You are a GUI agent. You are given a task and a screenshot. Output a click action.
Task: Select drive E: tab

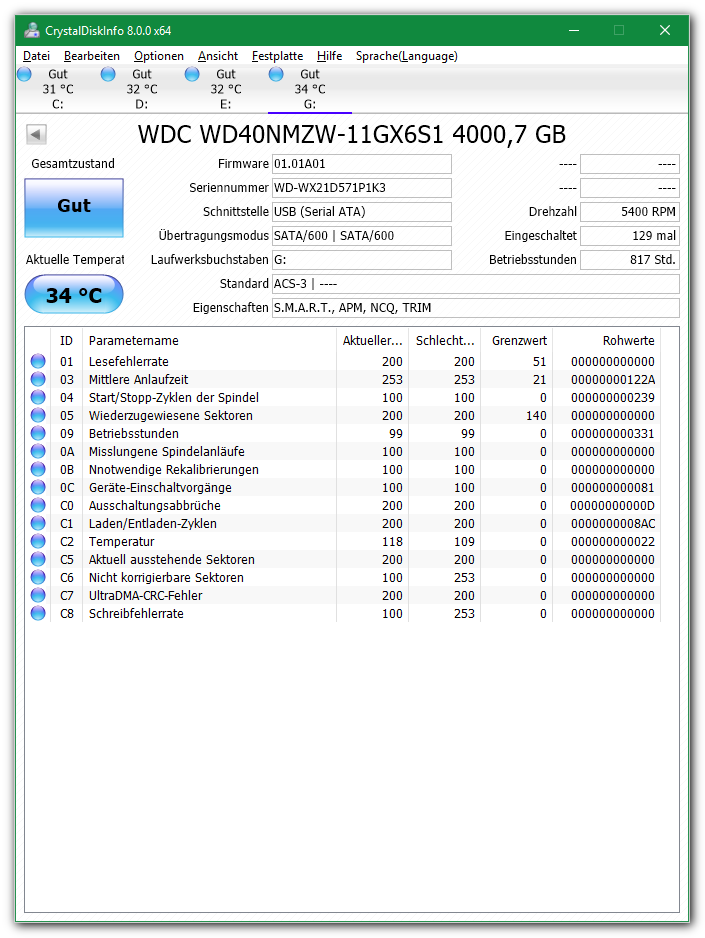pyautogui.click(x=225, y=89)
